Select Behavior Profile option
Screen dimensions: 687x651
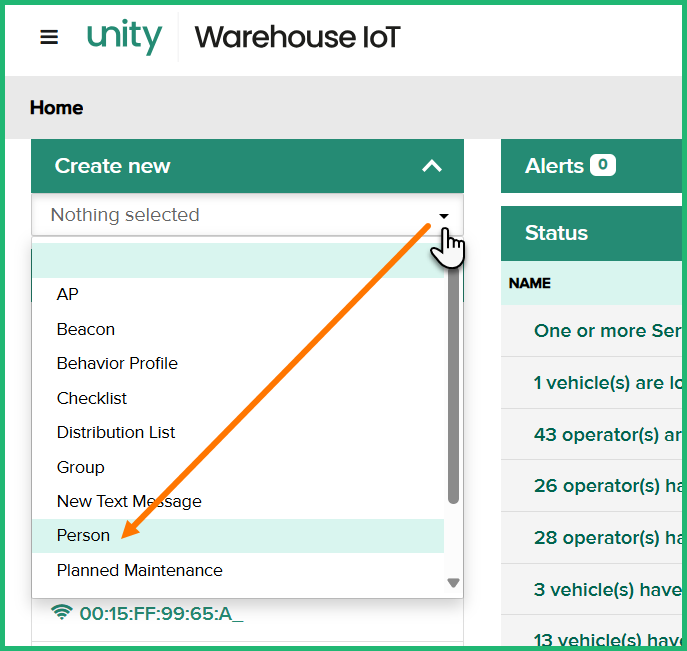pyautogui.click(x=117, y=363)
